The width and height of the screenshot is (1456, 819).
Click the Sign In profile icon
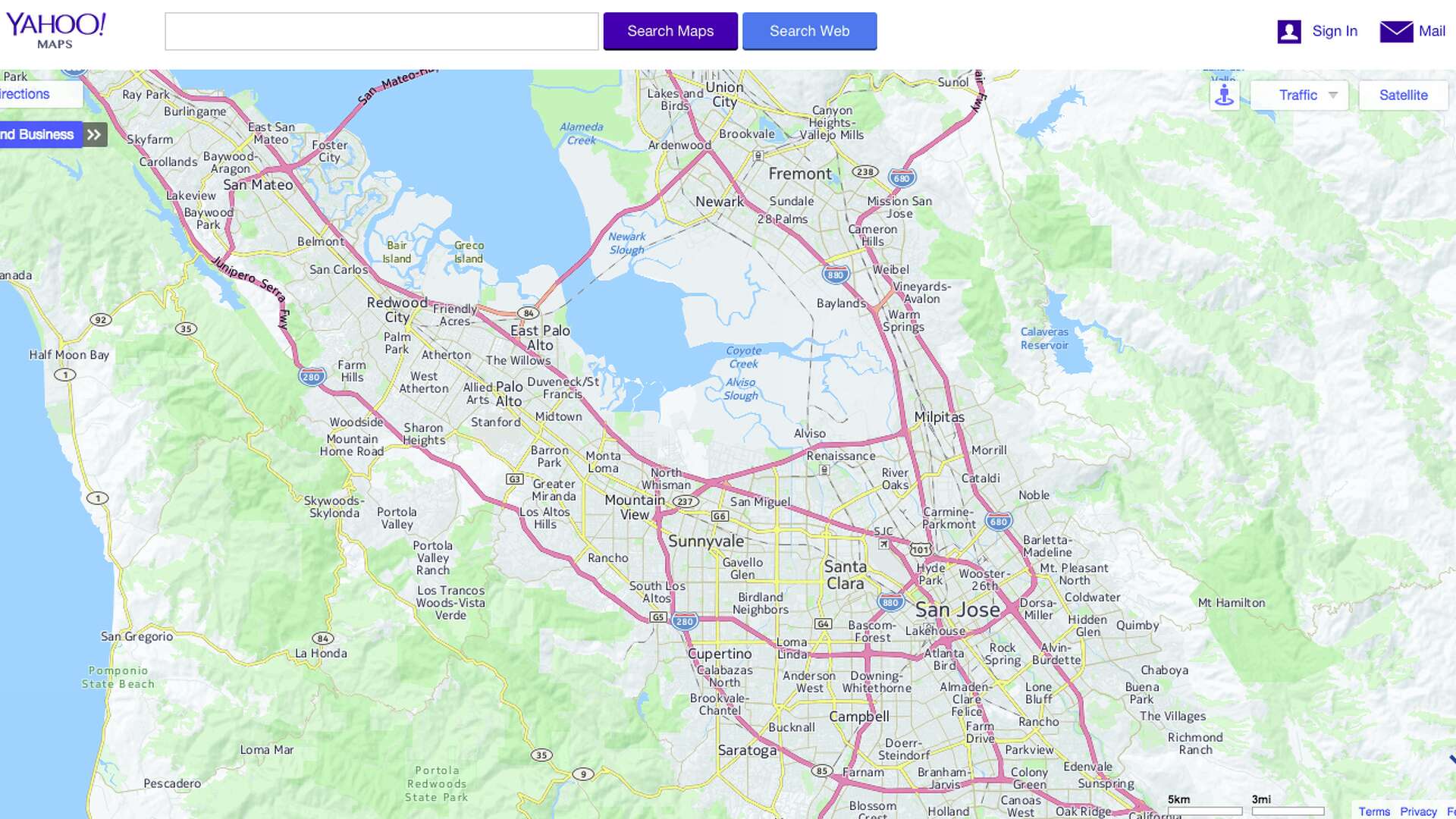click(x=1288, y=31)
